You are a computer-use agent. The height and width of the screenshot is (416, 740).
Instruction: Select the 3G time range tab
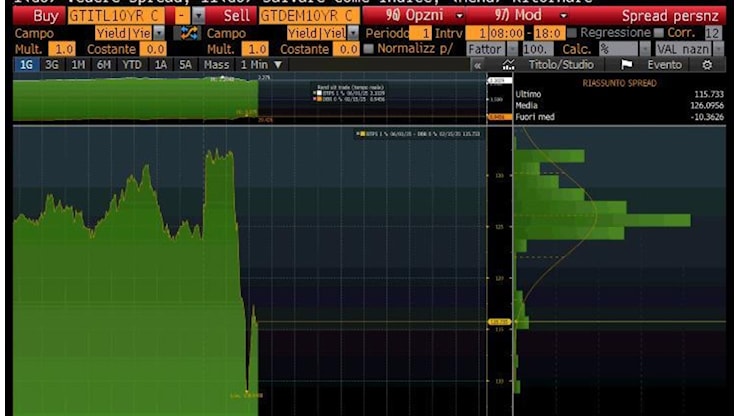[52, 65]
